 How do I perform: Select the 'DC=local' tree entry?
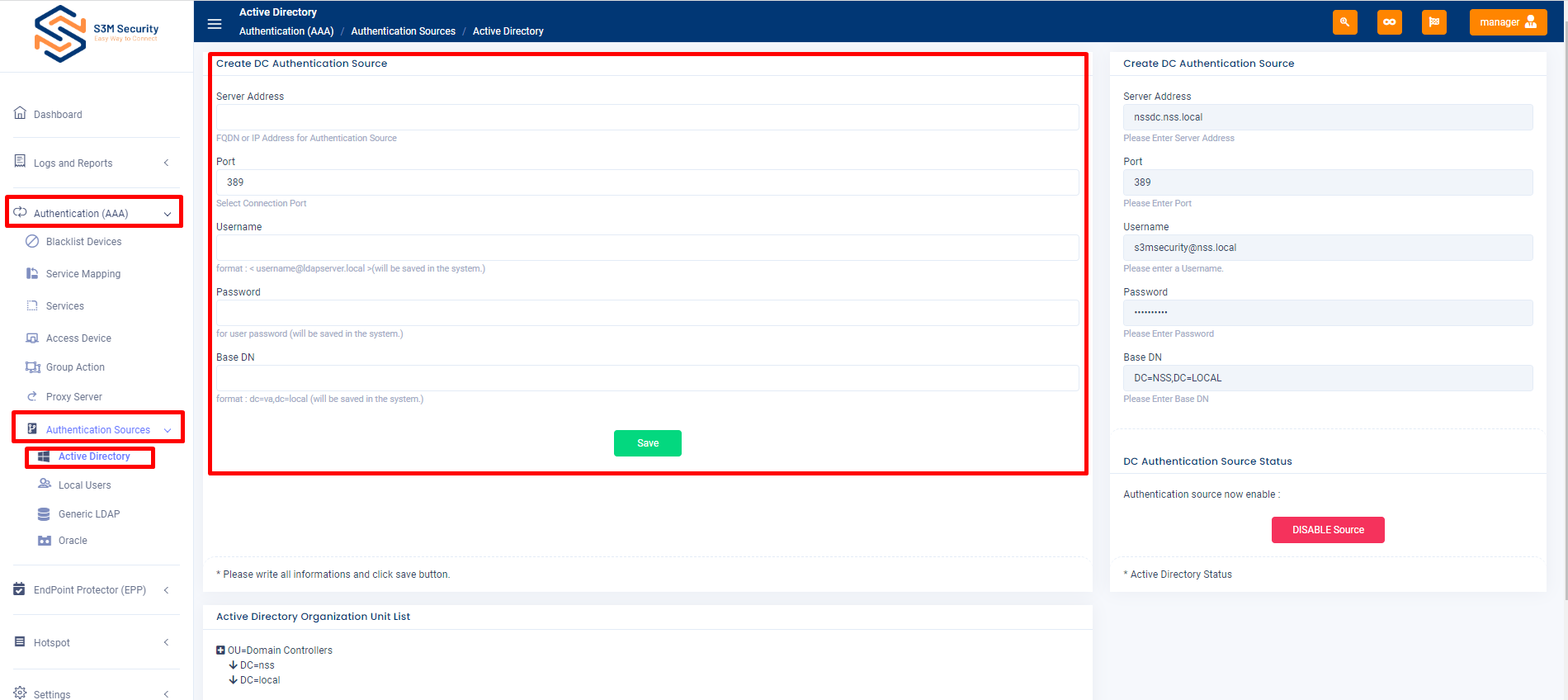click(260, 680)
